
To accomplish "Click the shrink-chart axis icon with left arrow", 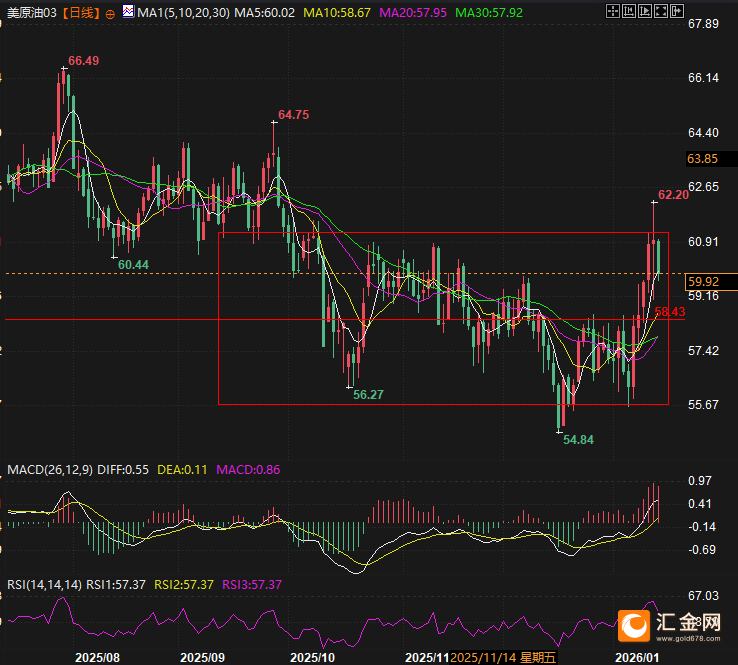I will [x=628, y=11].
